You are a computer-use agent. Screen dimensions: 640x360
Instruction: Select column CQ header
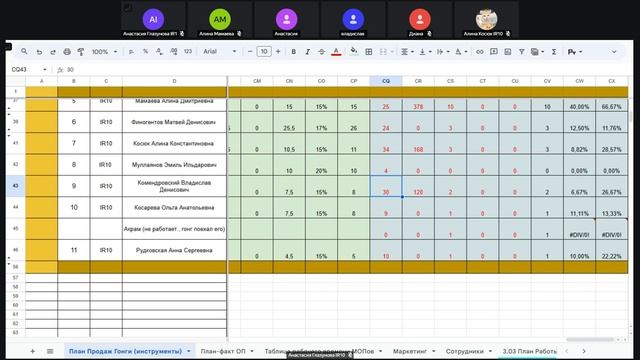click(386, 81)
